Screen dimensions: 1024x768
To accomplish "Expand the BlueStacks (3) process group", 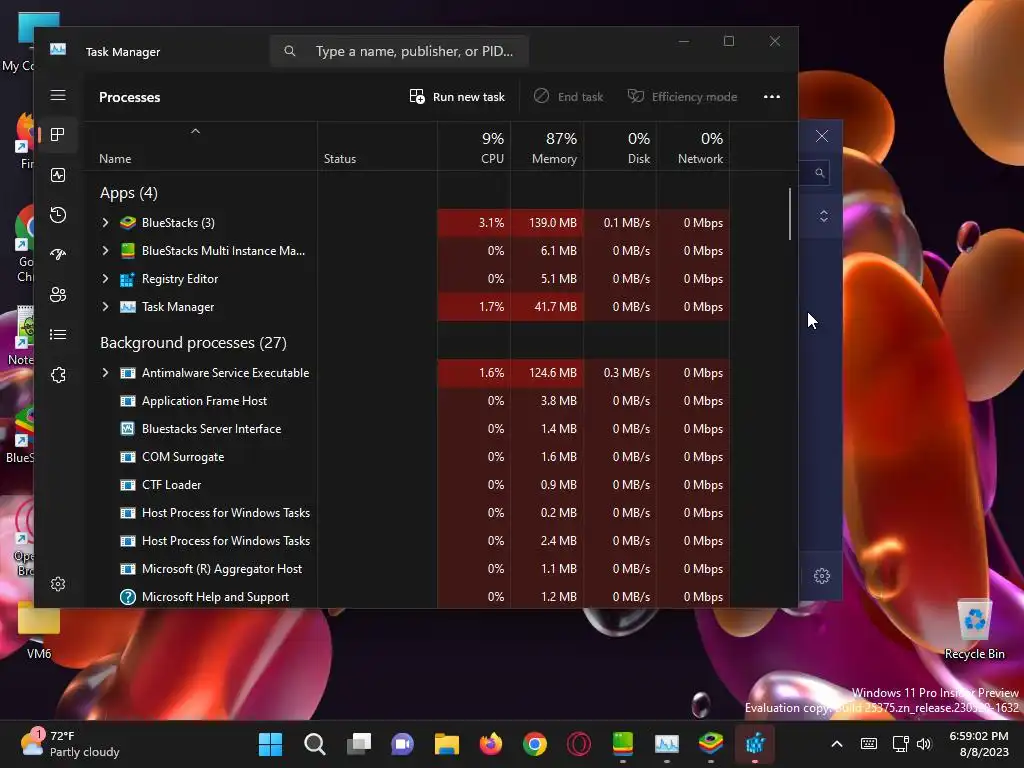I will pos(105,223).
